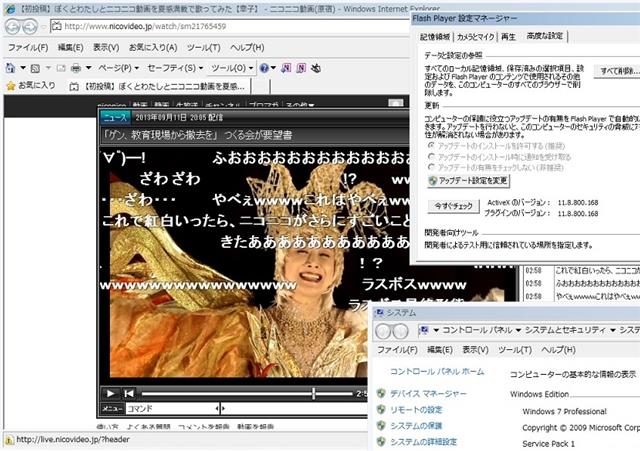Viewport: 640px width, 451px height.
Task: Click the IE address bar URL
Action: click(x=145, y=26)
